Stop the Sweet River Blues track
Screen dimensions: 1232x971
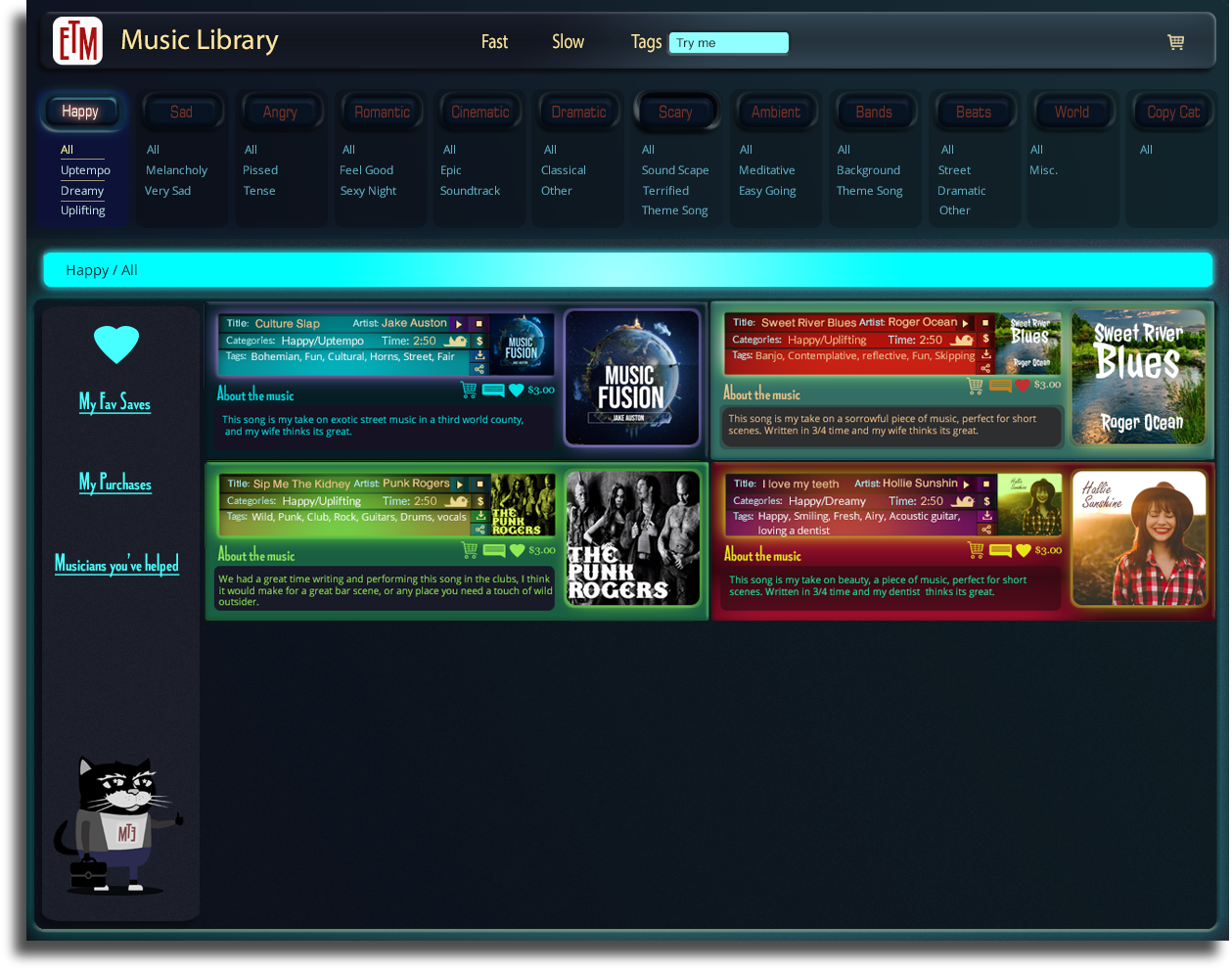click(986, 323)
